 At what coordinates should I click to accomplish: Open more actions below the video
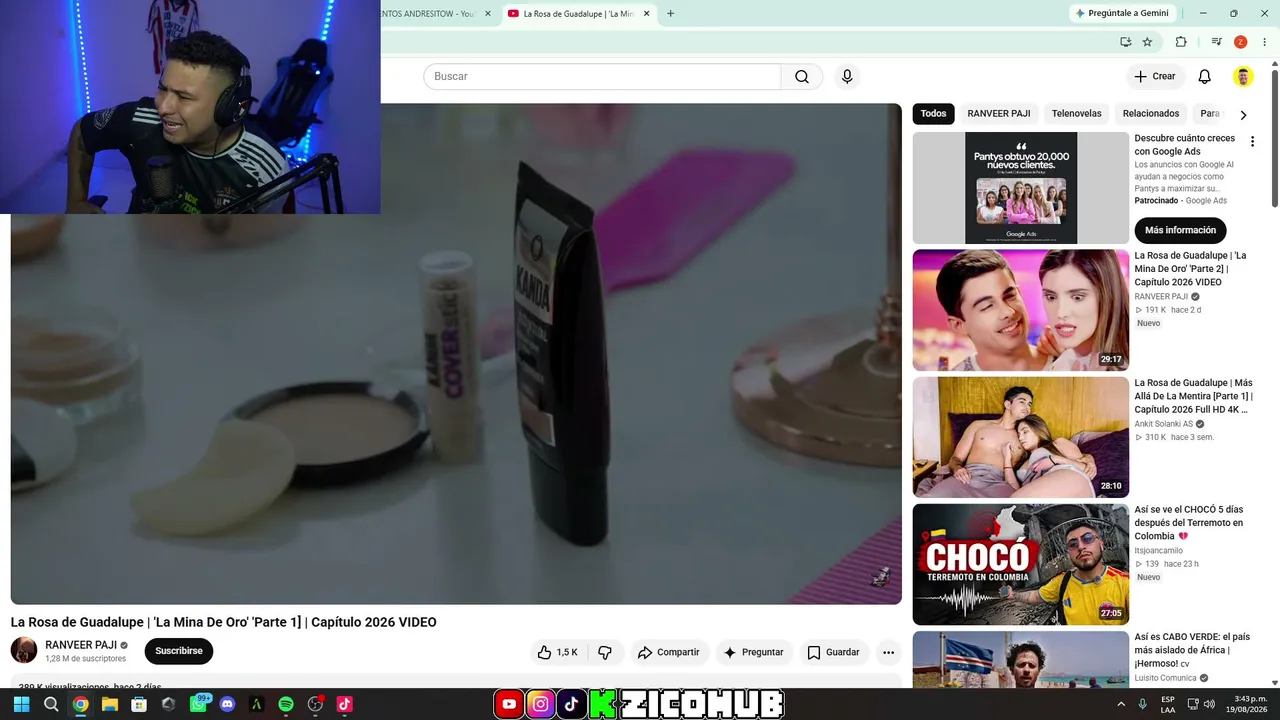(x=888, y=652)
